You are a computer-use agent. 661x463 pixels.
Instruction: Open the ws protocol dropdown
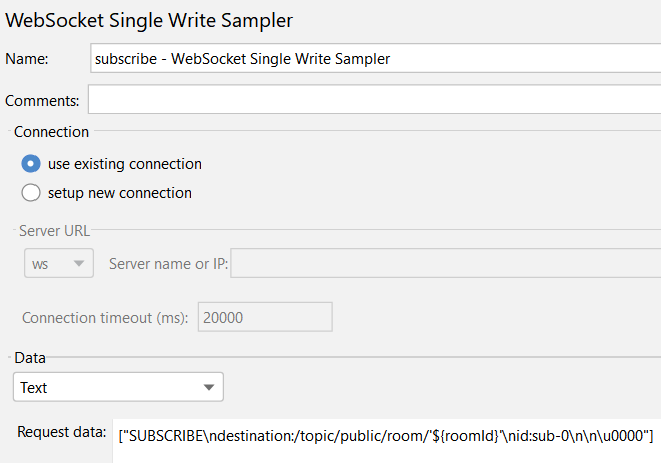click(58, 263)
